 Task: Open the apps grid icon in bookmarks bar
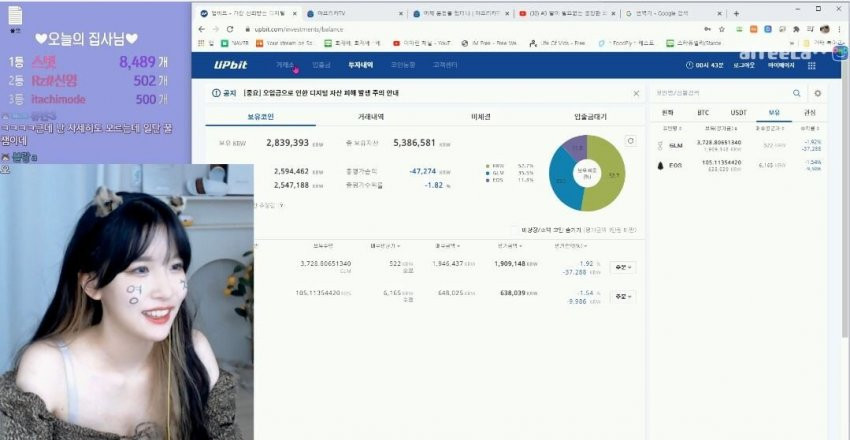(x=202, y=43)
